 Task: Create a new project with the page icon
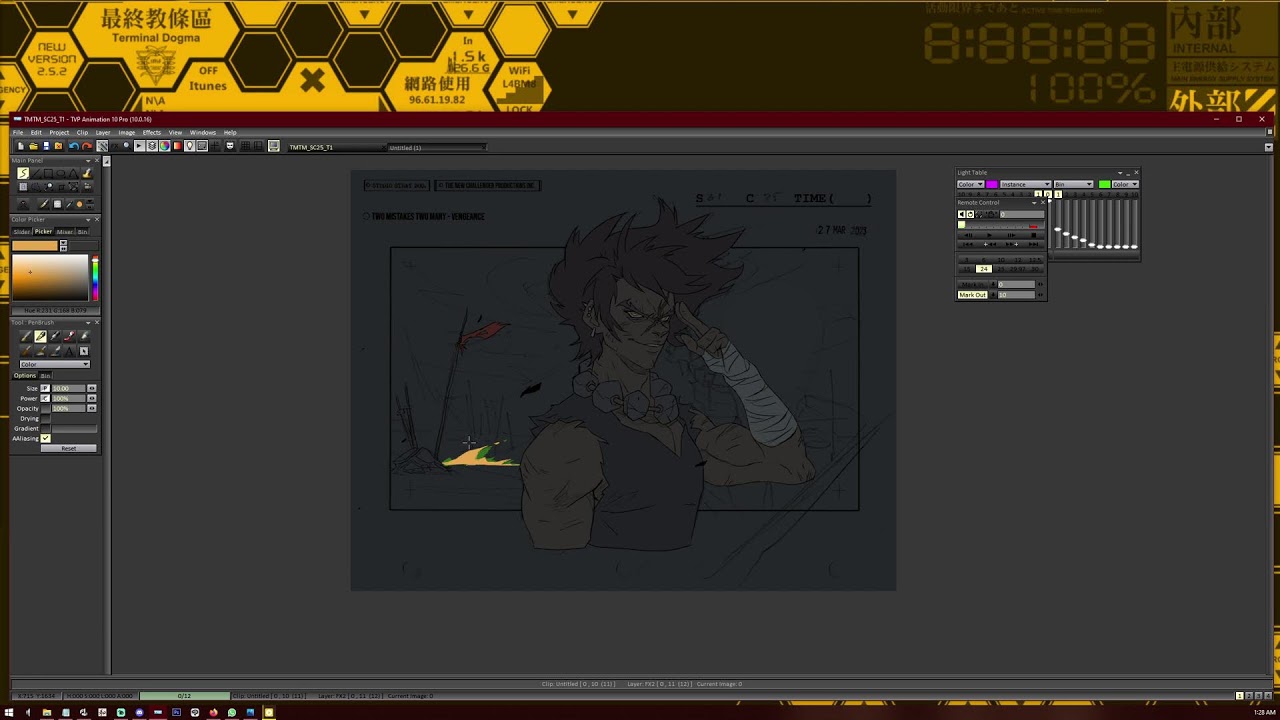tap(21, 146)
